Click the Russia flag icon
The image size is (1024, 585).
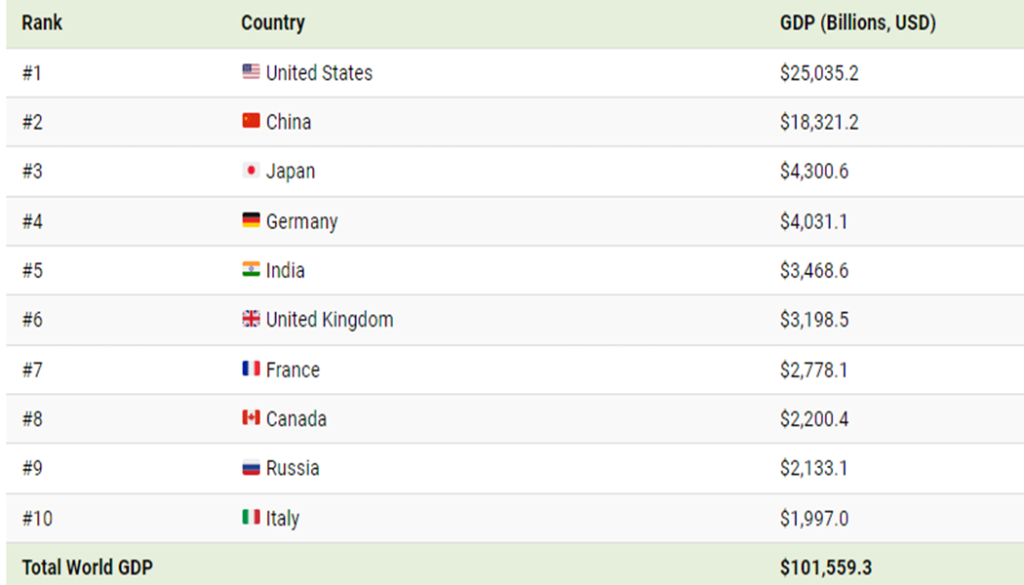[251, 467]
